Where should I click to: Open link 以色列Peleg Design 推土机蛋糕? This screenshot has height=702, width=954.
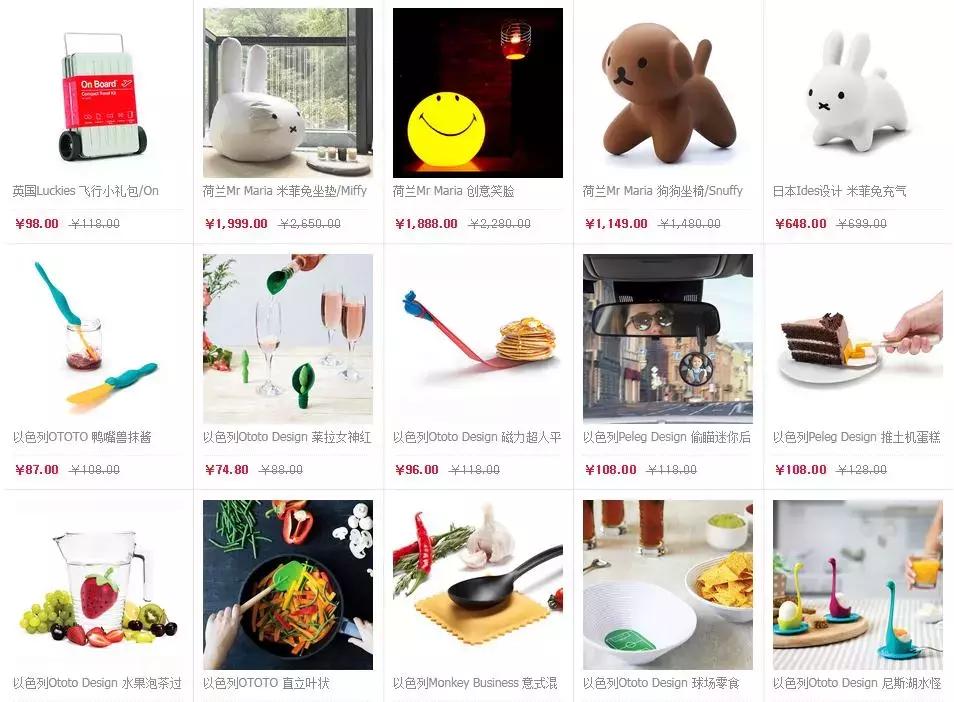click(x=857, y=437)
